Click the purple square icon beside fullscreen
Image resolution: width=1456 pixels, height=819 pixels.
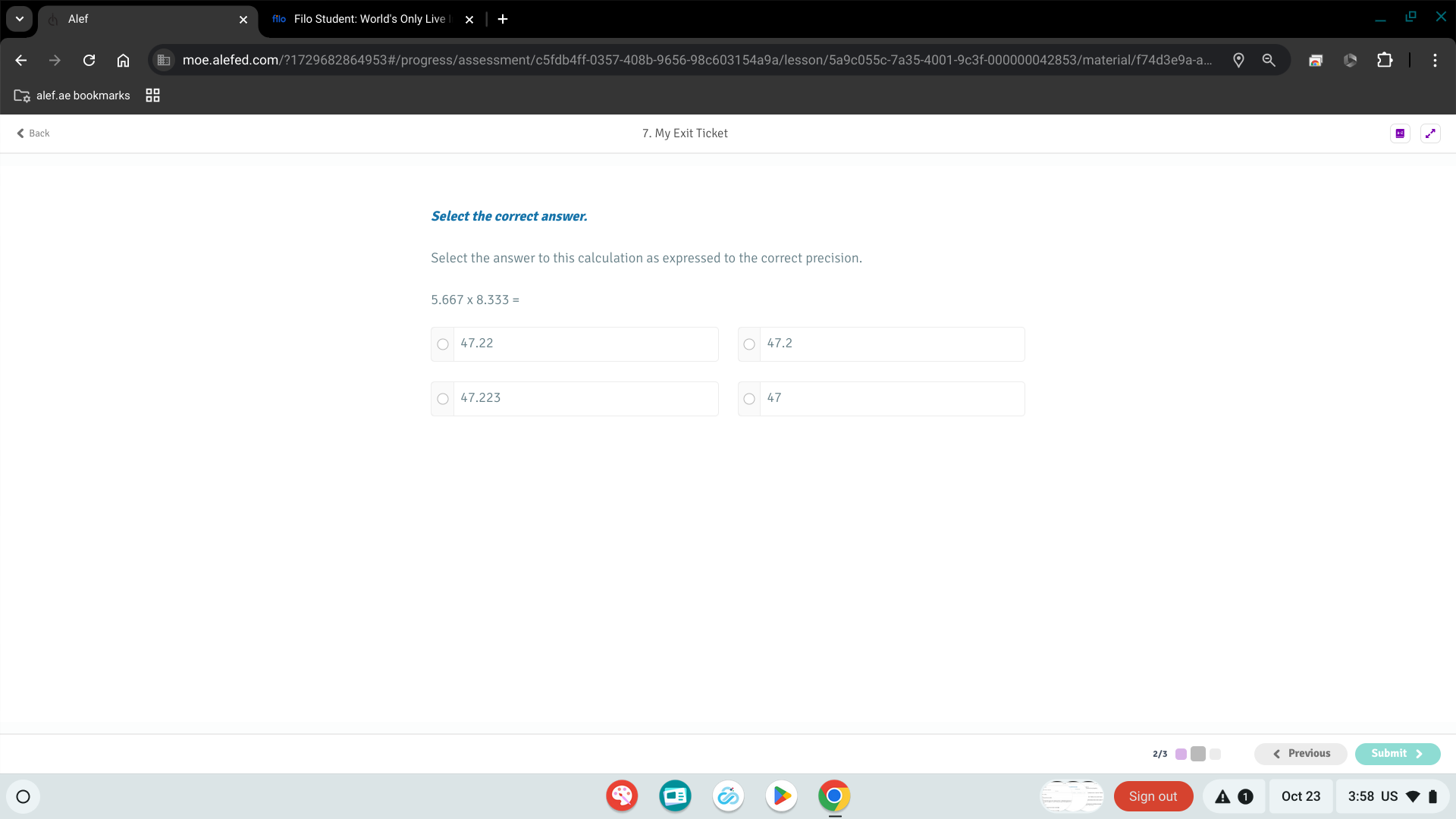coord(1400,133)
